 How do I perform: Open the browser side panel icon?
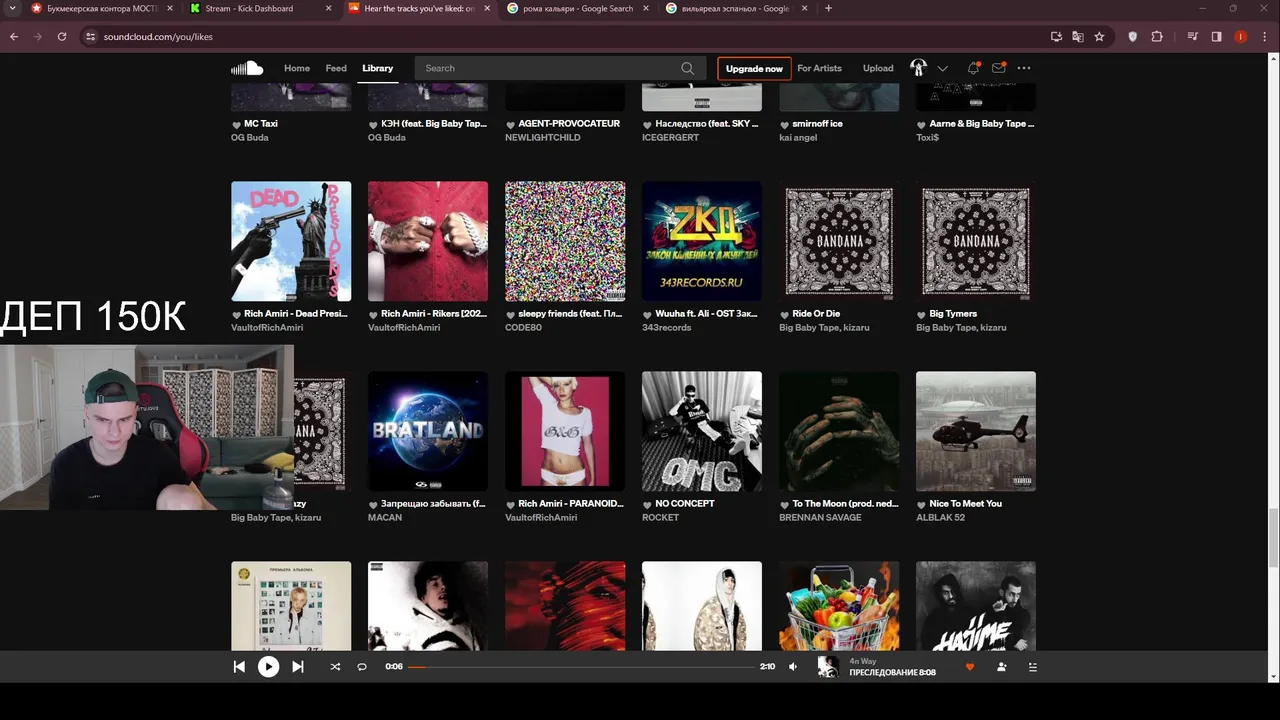[1216, 36]
